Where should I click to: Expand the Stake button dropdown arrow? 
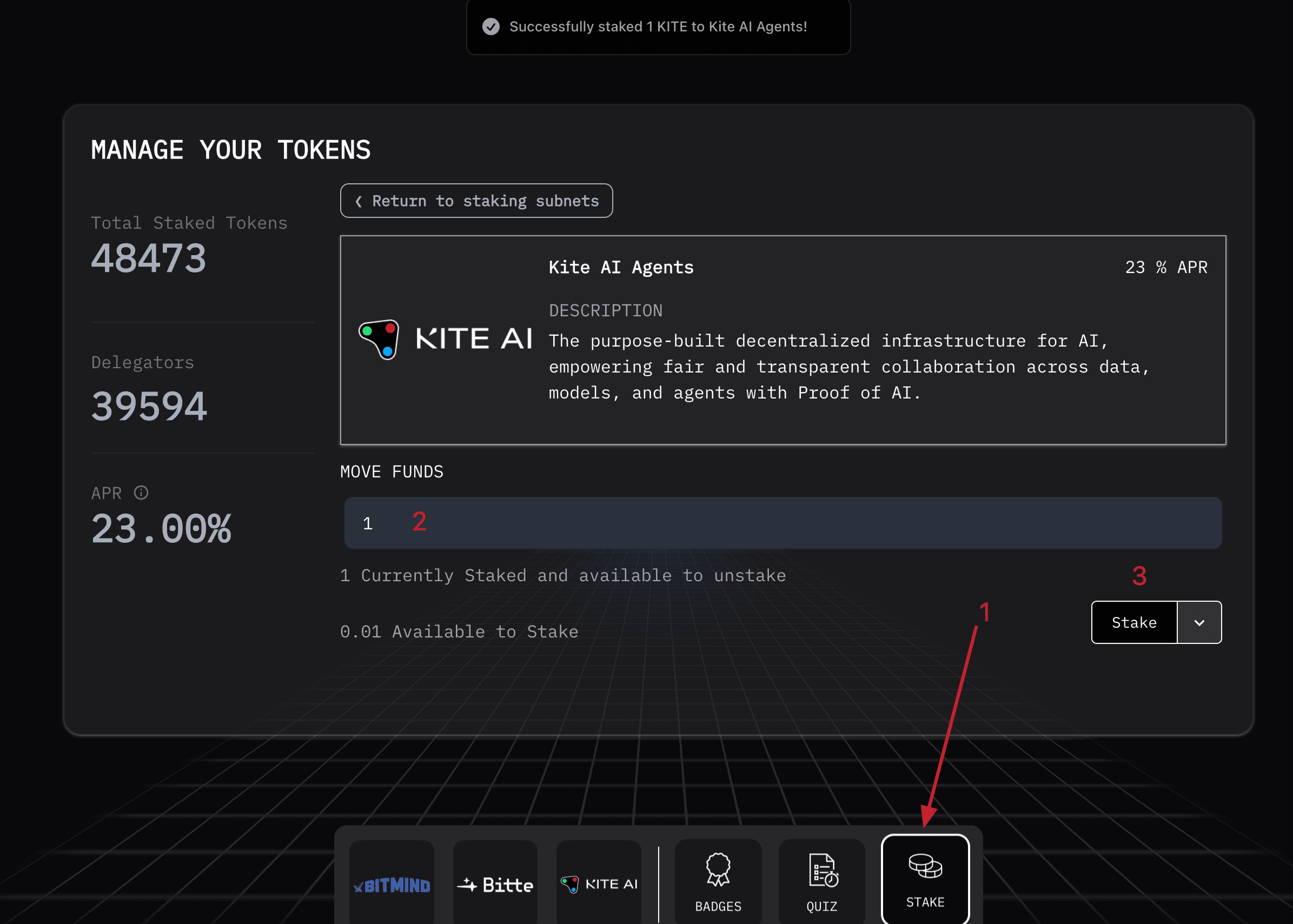[1199, 622]
